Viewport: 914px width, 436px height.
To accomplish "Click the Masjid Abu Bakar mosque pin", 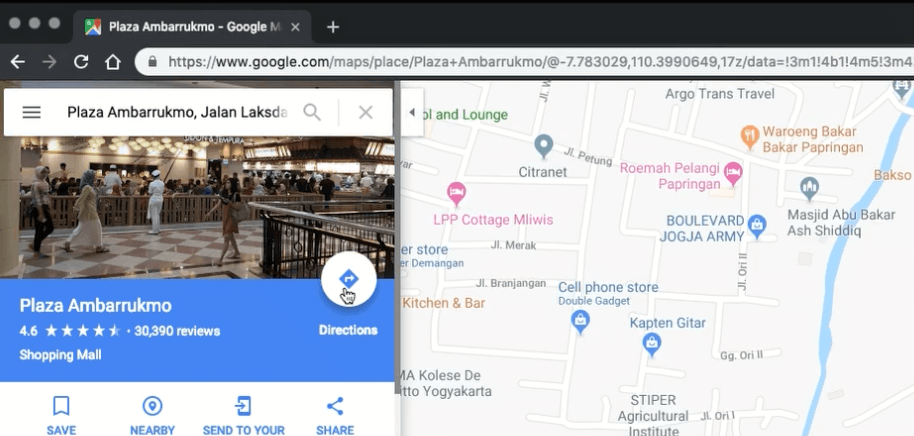I will pyautogui.click(x=809, y=189).
